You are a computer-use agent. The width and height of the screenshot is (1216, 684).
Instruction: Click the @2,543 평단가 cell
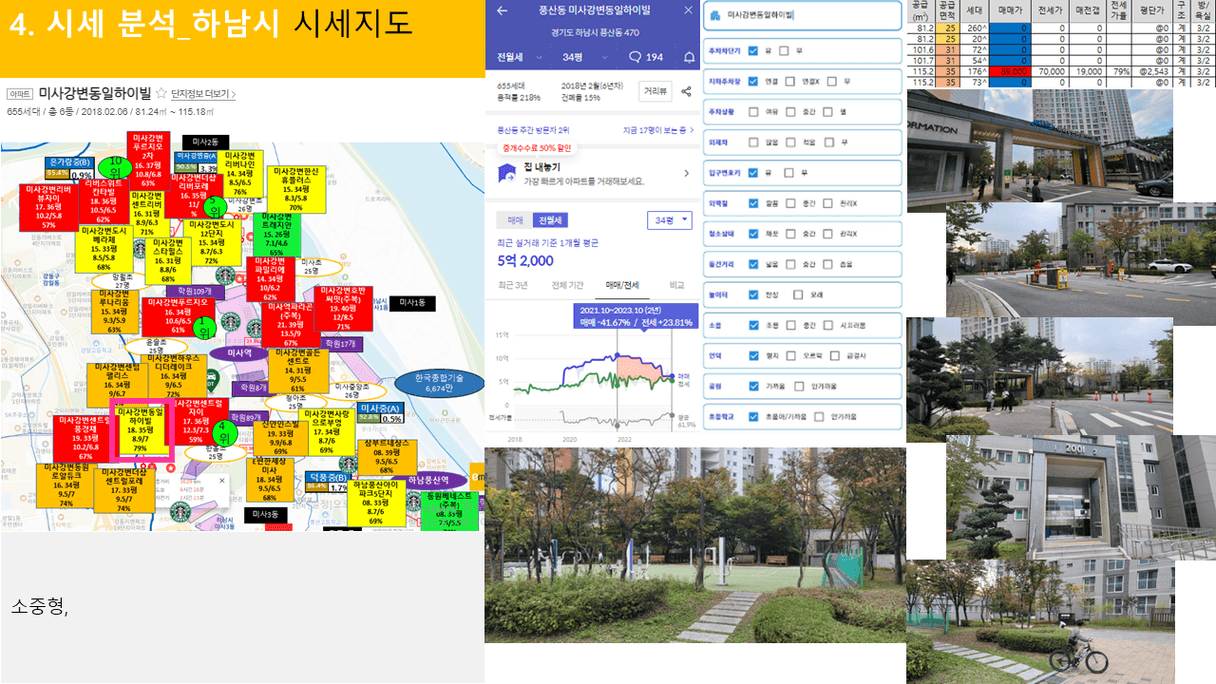(x=1151, y=72)
